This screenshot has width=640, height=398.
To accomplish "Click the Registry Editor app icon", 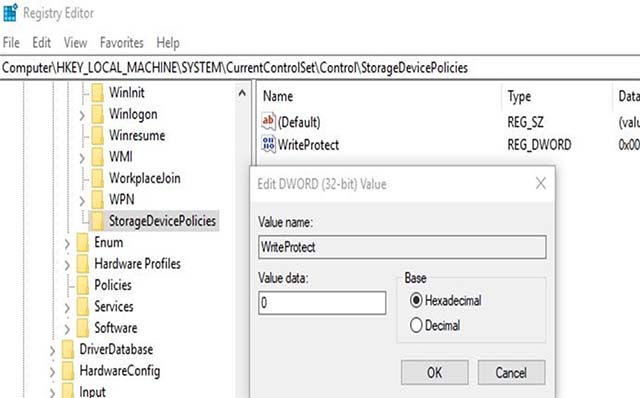I will 10,12.
